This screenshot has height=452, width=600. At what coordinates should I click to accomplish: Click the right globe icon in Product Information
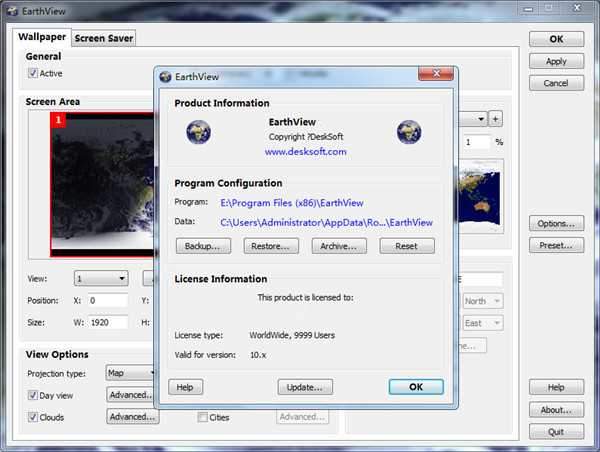pos(408,131)
